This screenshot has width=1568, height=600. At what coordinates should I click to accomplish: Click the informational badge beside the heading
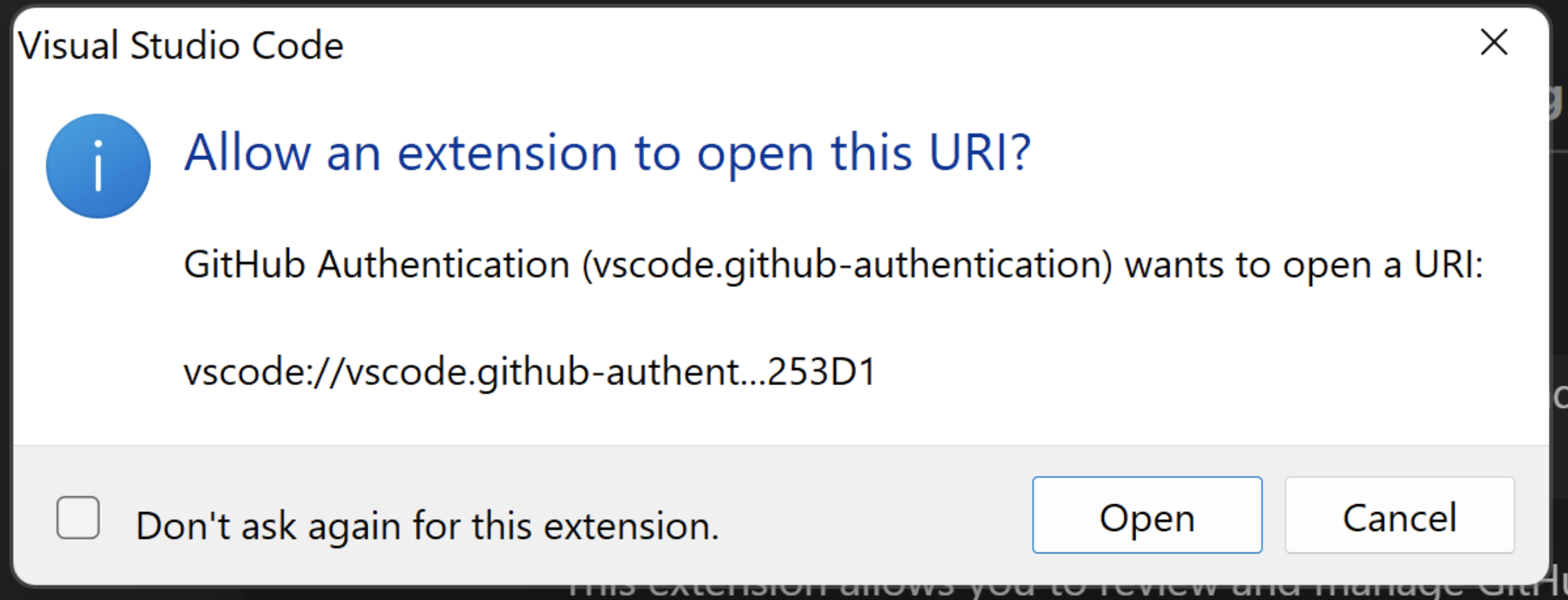click(98, 166)
